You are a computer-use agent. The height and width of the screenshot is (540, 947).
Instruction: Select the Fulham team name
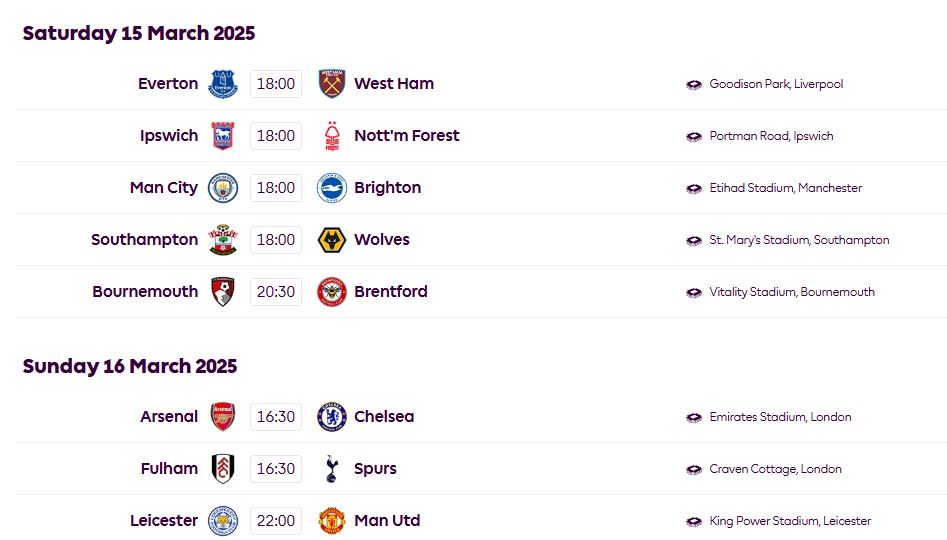click(x=169, y=469)
